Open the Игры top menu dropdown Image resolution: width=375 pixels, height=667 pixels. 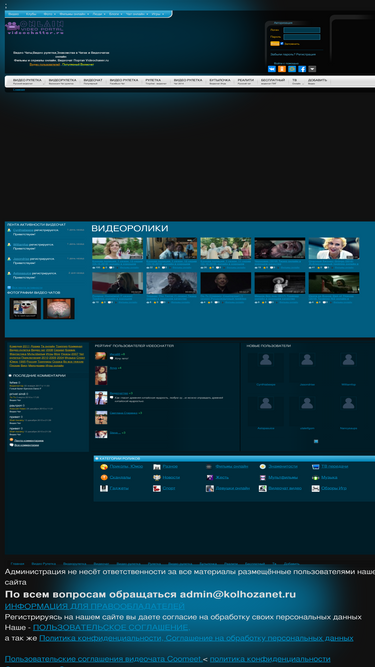click(x=158, y=14)
